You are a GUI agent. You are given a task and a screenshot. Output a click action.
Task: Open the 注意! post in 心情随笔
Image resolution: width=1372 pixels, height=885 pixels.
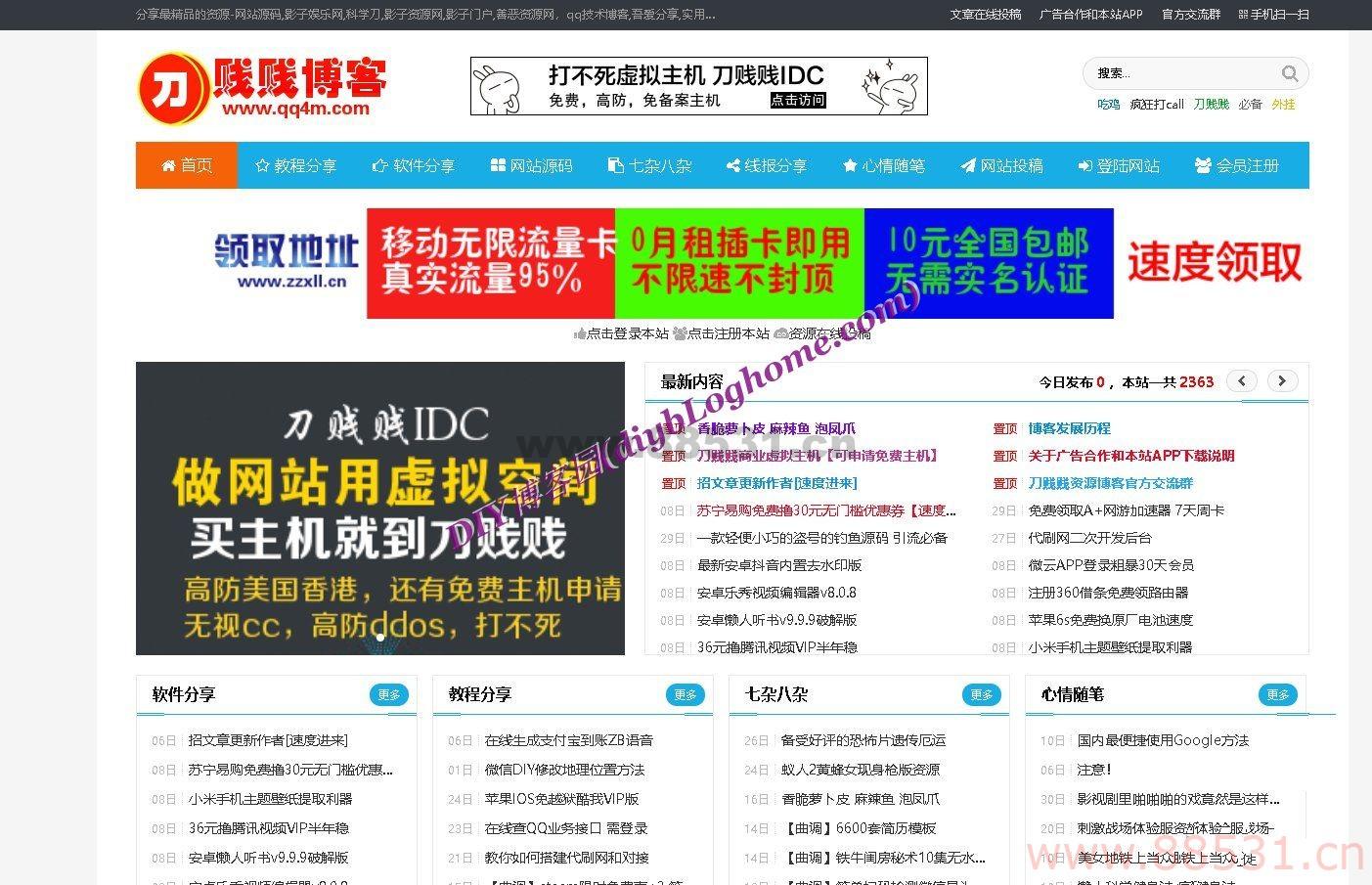(1094, 770)
